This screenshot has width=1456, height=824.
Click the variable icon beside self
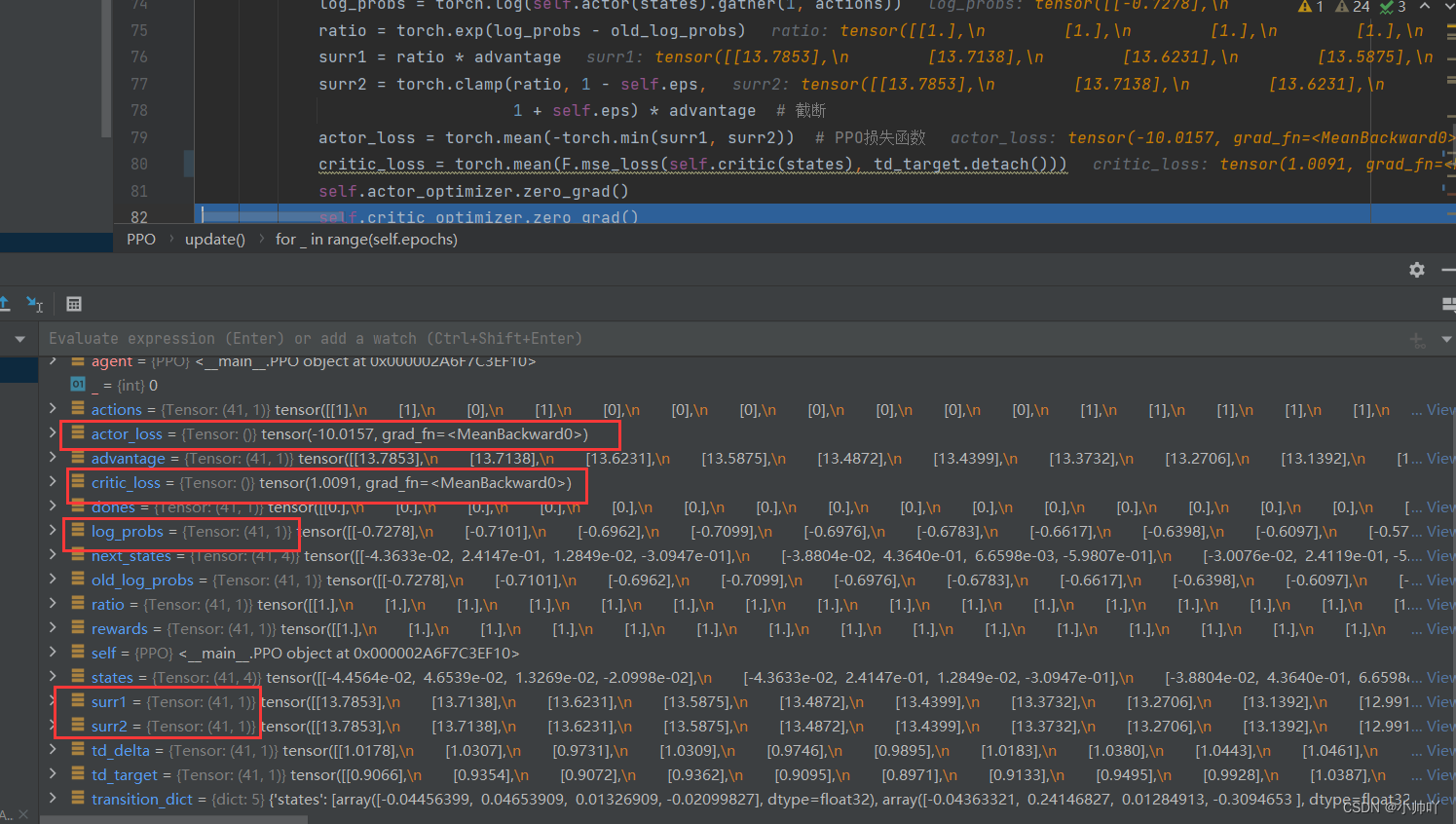(x=78, y=653)
